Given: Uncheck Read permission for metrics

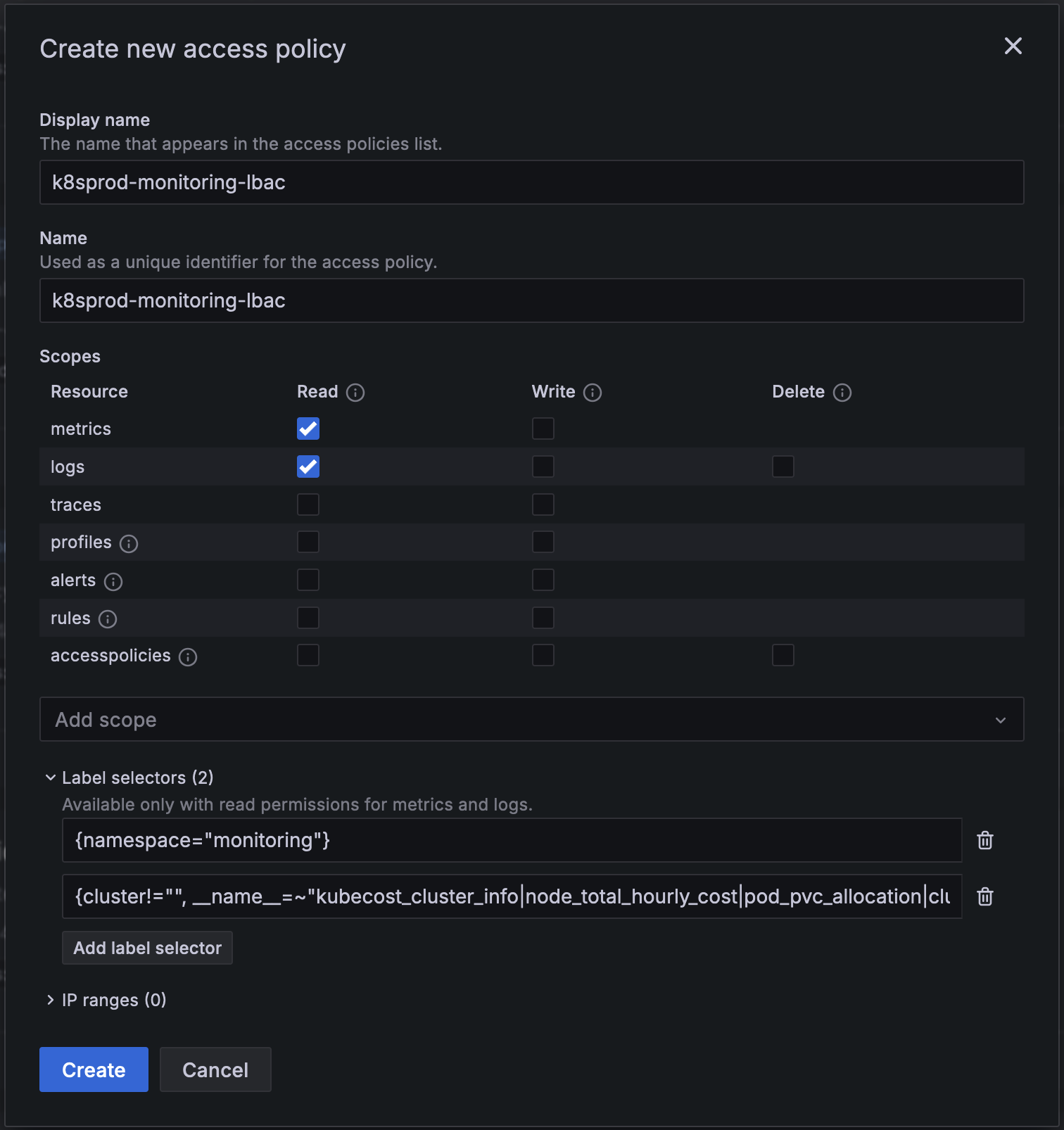Looking at the screenshot, I should 308,428.
